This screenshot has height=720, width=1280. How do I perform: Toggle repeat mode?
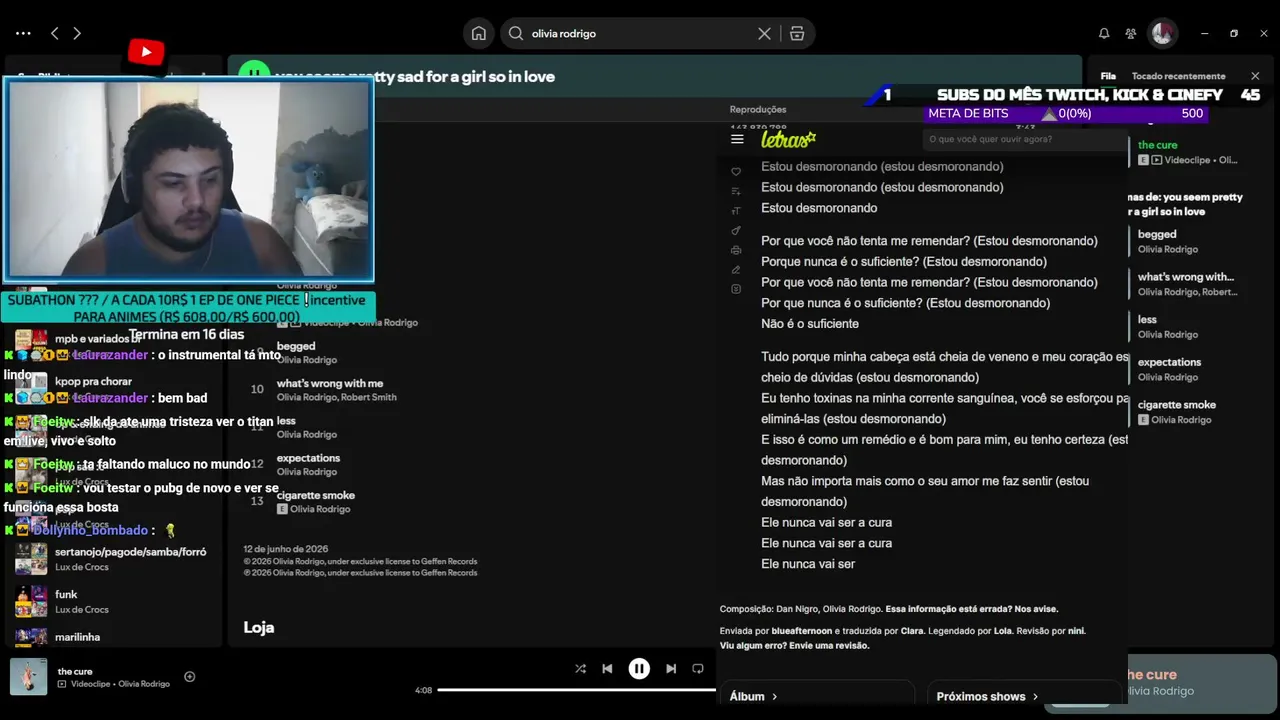tap(698, 669)
